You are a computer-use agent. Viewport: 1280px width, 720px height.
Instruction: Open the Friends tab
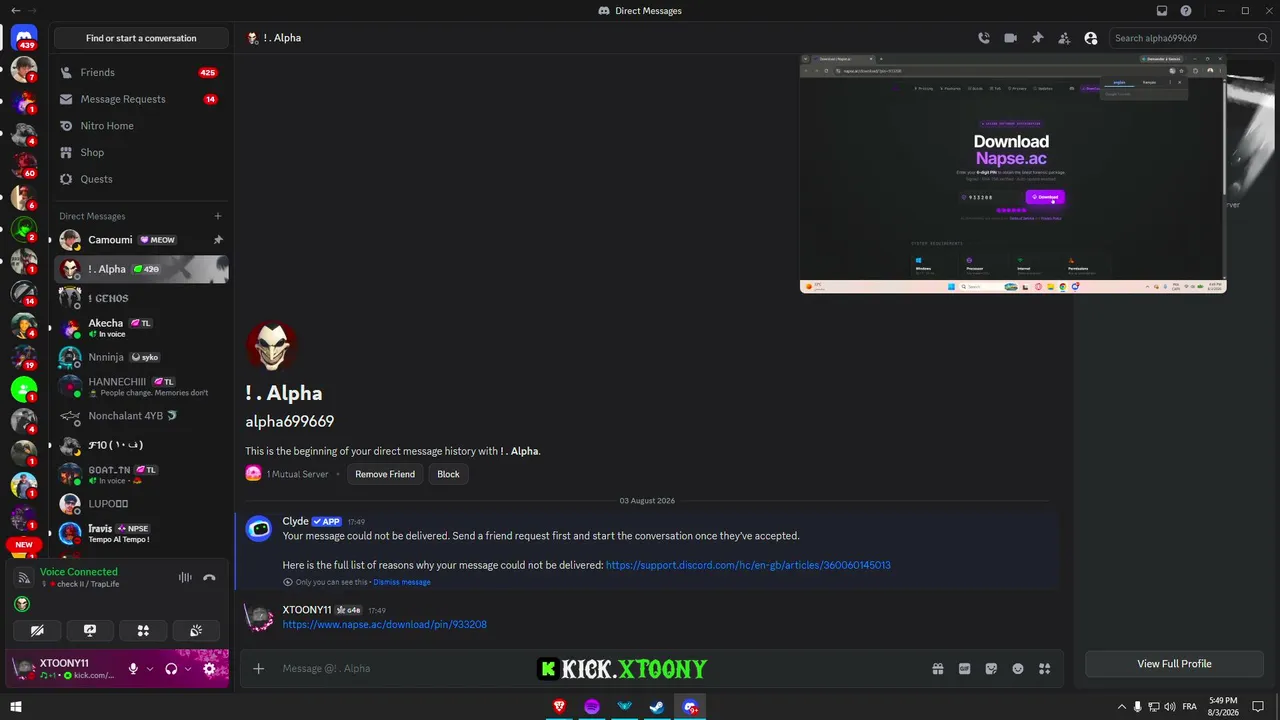pyautogui.click(x=141, y=72)
